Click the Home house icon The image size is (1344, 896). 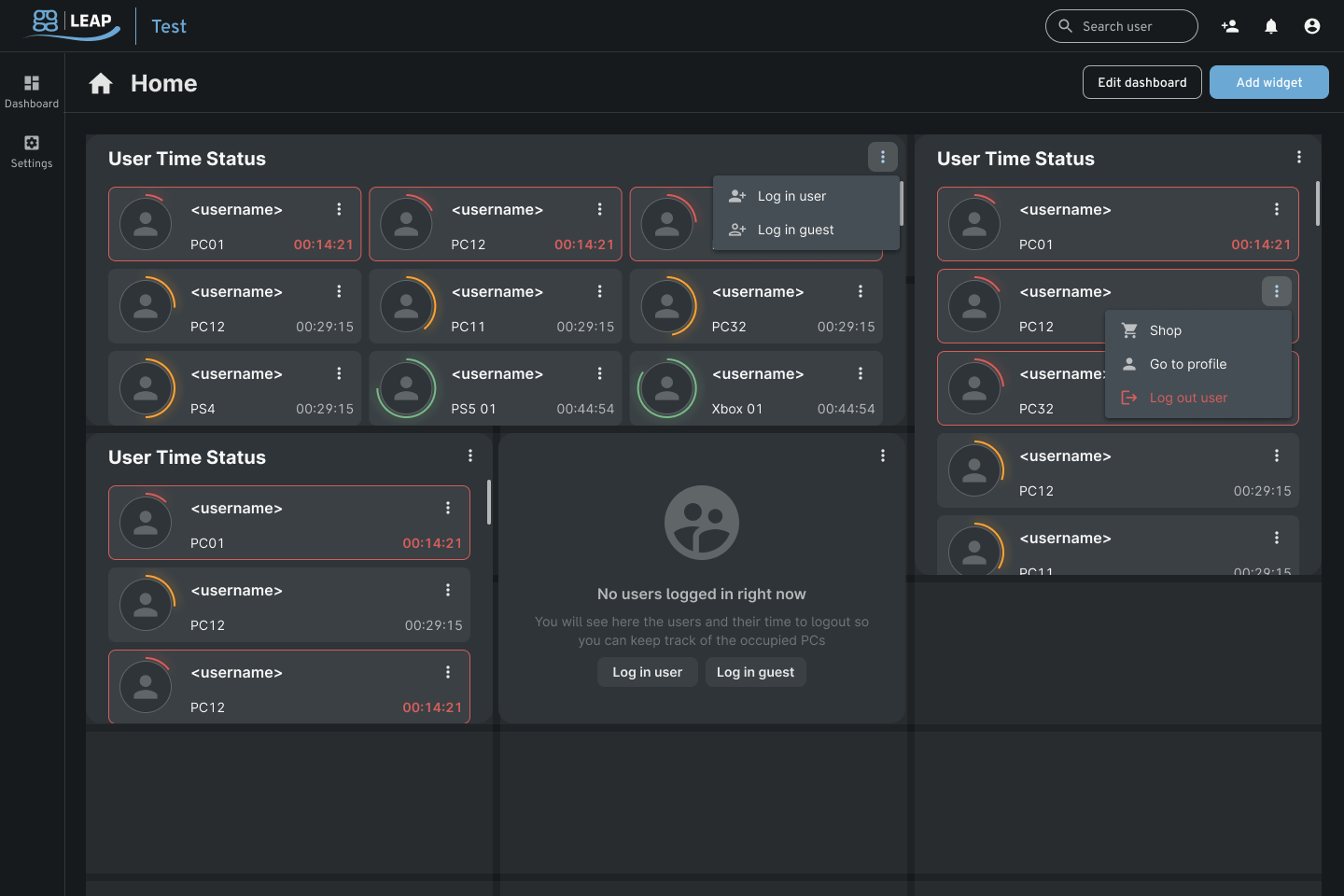click(101, 84)
